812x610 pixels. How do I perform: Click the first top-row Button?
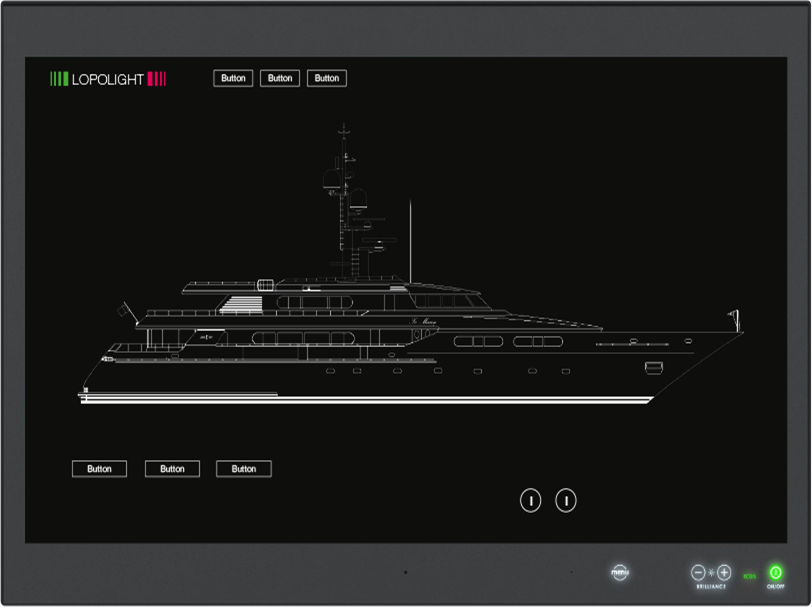coord(233,78)
